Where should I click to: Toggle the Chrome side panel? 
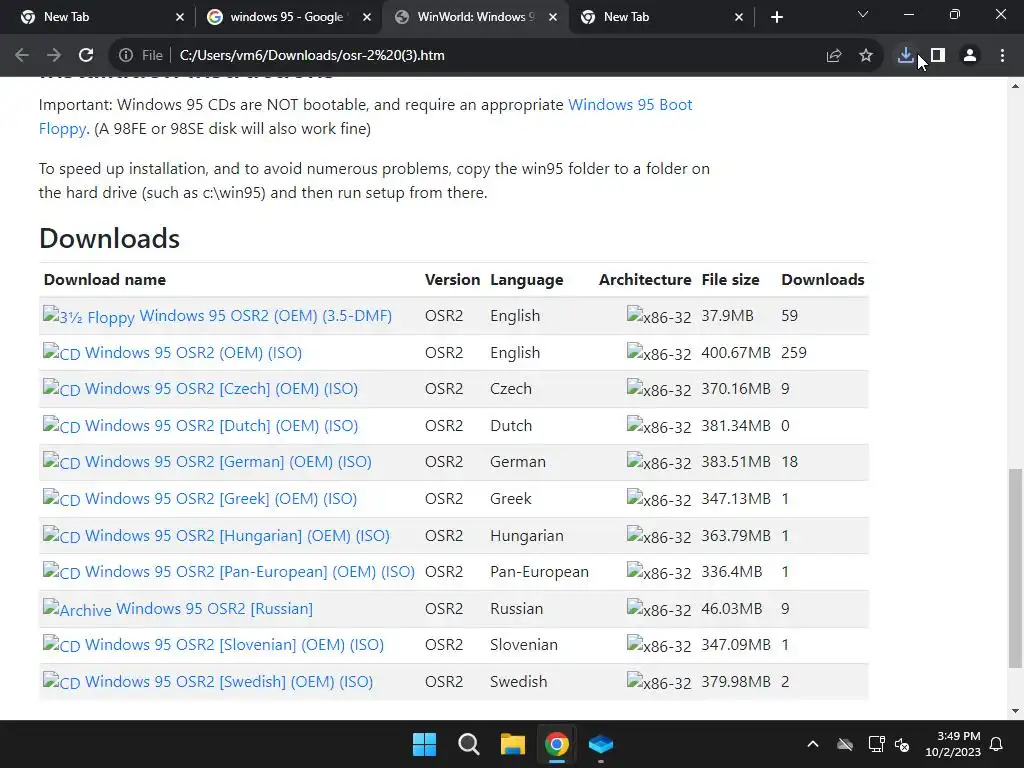tap(937, 56)
